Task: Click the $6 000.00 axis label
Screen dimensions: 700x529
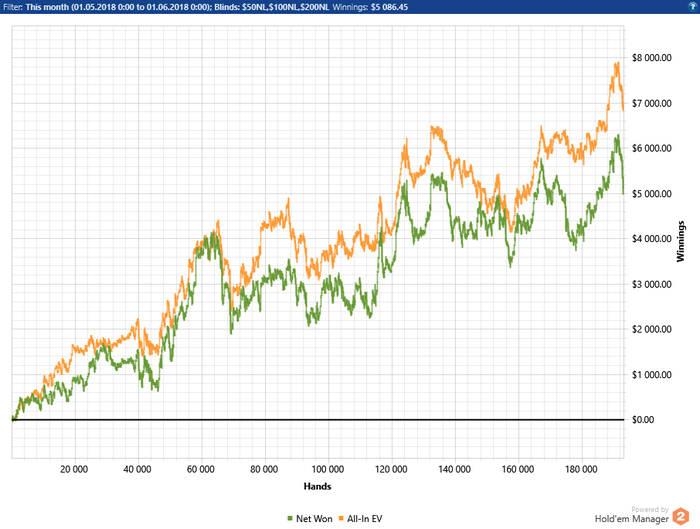Action: [652, 148]
